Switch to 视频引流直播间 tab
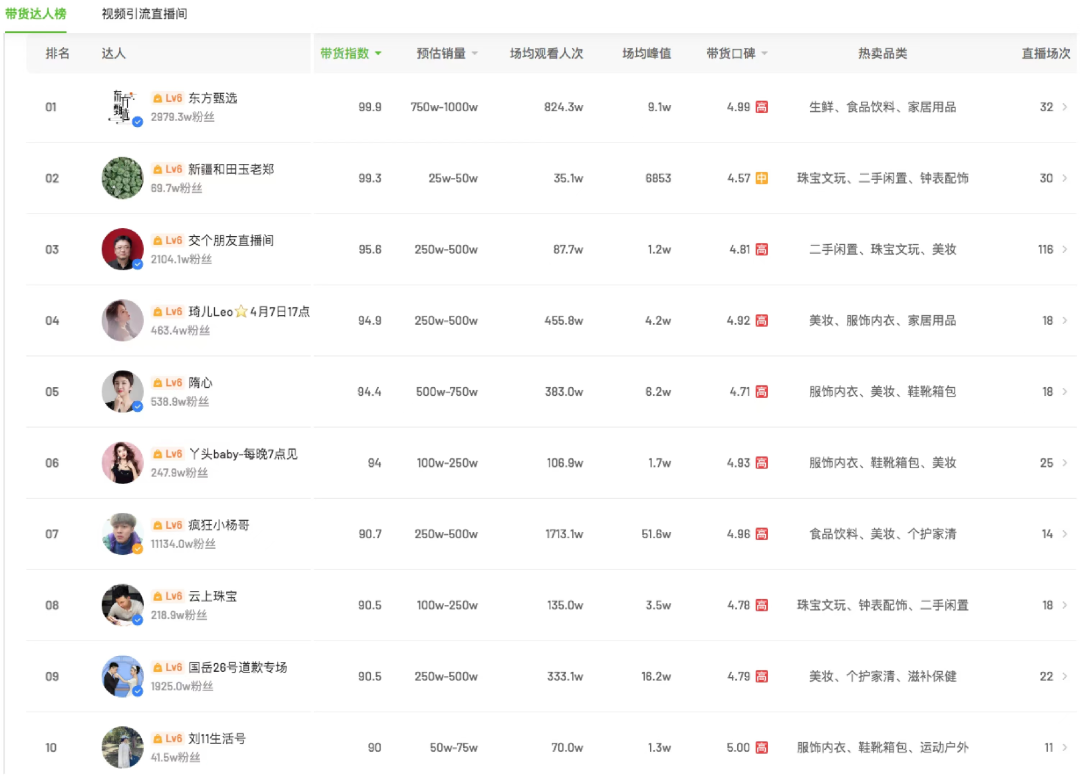Screen dimensions: 1080x777 point(144,14)
